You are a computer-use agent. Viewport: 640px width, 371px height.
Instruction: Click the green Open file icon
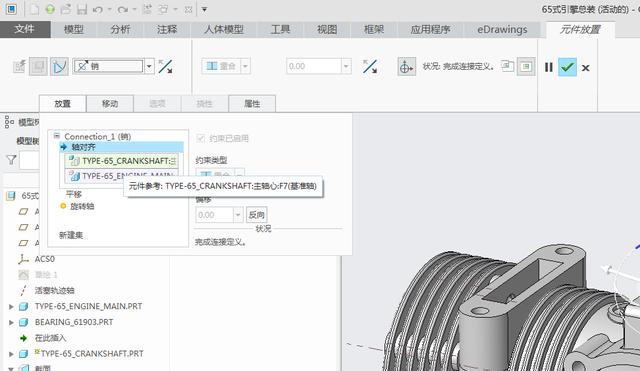click(50, 9)
